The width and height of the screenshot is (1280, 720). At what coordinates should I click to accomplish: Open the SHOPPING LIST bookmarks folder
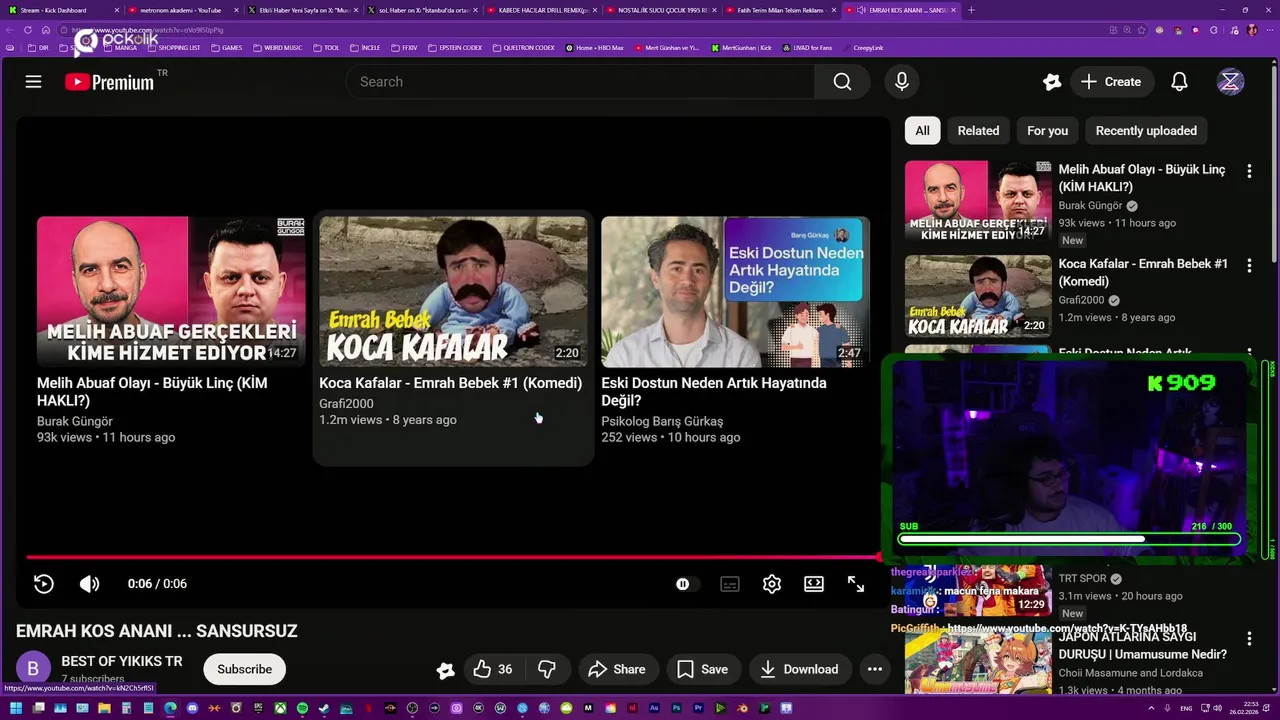coord(174,47)
